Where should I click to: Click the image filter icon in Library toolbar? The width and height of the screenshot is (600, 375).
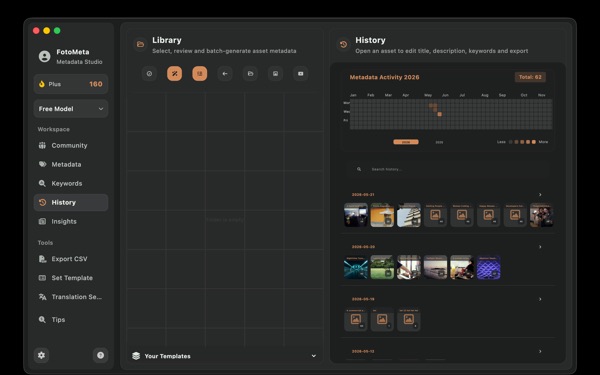pyautogui.click(x=276, y=73)
